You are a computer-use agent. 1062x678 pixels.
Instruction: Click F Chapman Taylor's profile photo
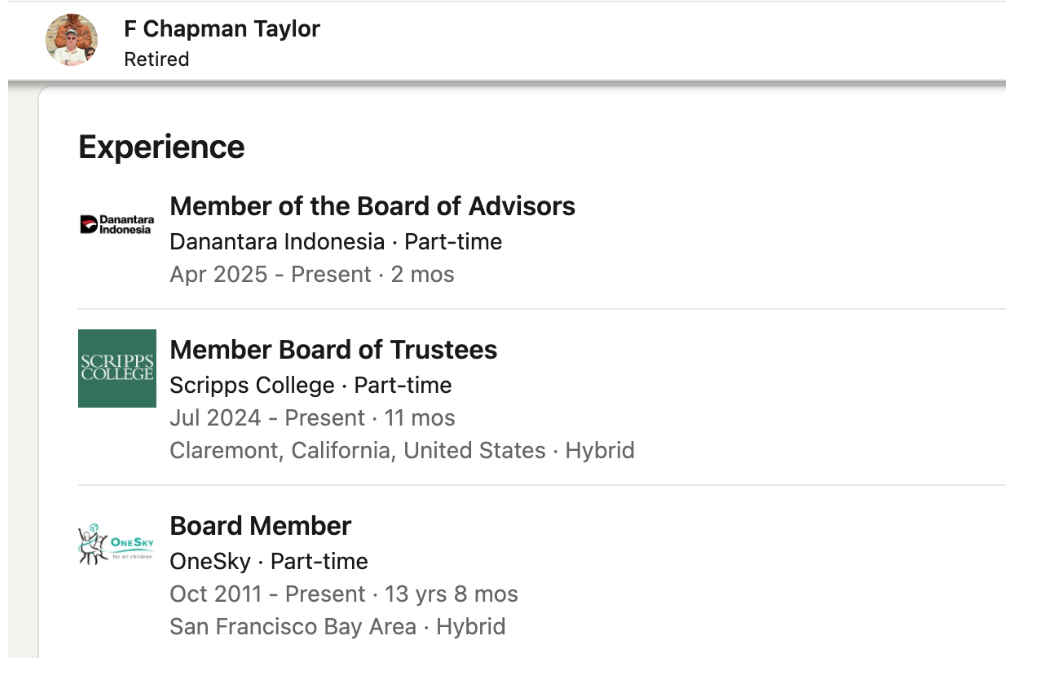[x=72, y=40]
